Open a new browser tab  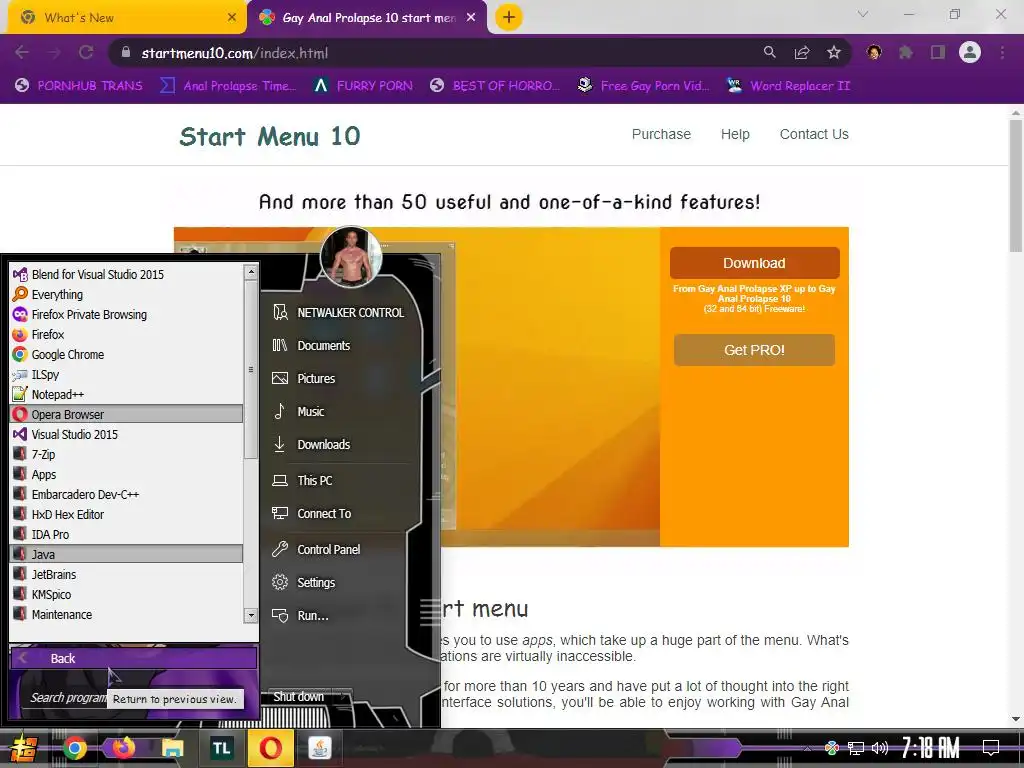(509, 18)
